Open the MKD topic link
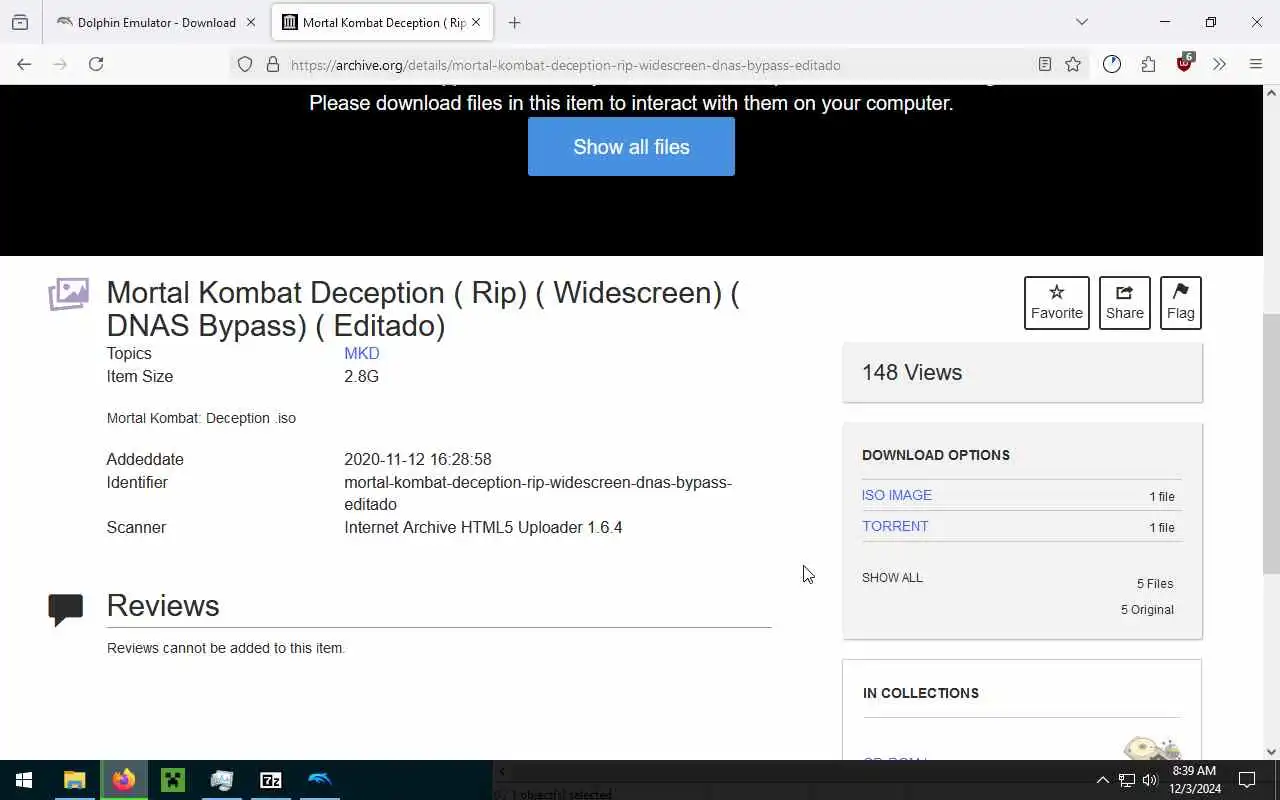This screenshot has width=1280, height=800. pyautogui.click(x=361, y=353)
